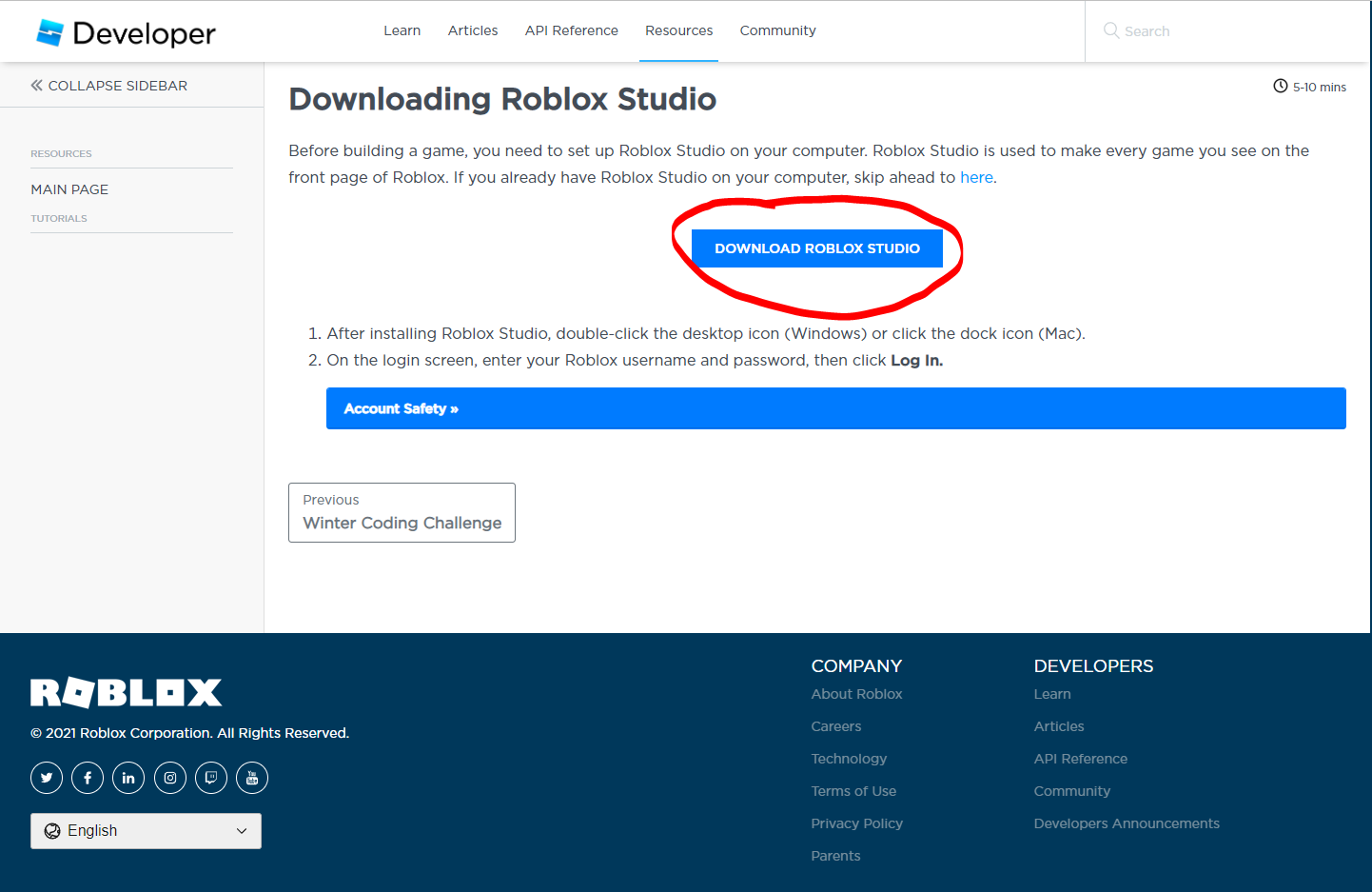The height and width of the screenshot is (892, 1372).
Task: Click the Twitch icon in the footer
Action: pyautogui.click(x=210, y=777)
